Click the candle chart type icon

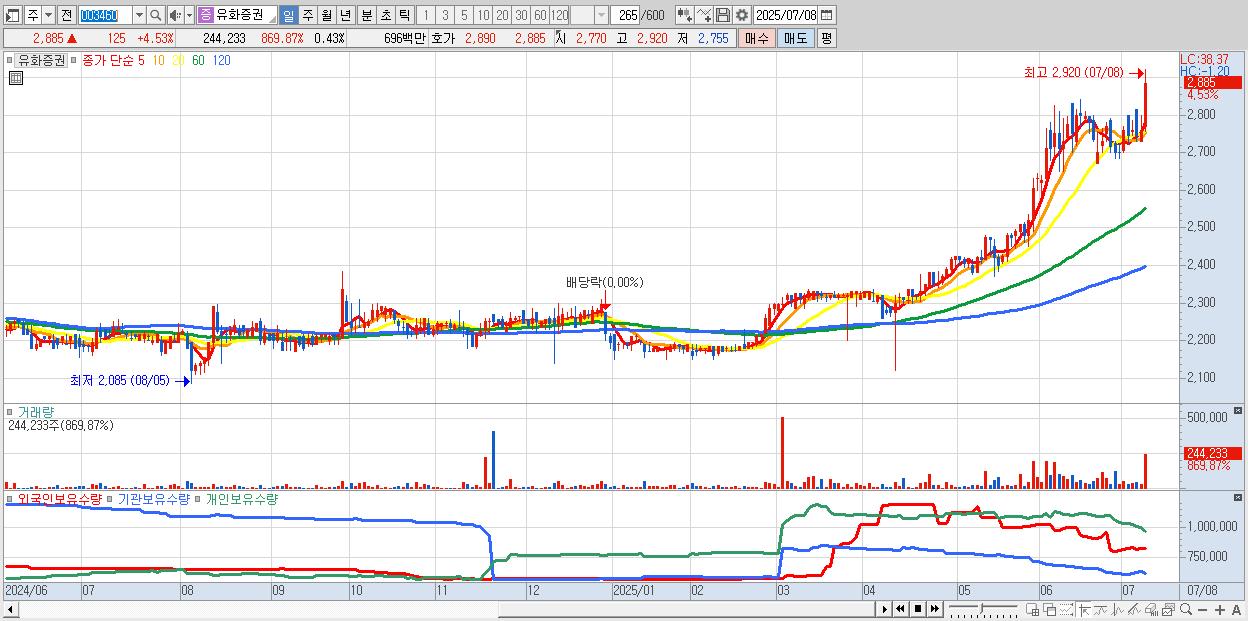[x=684, y=15]
